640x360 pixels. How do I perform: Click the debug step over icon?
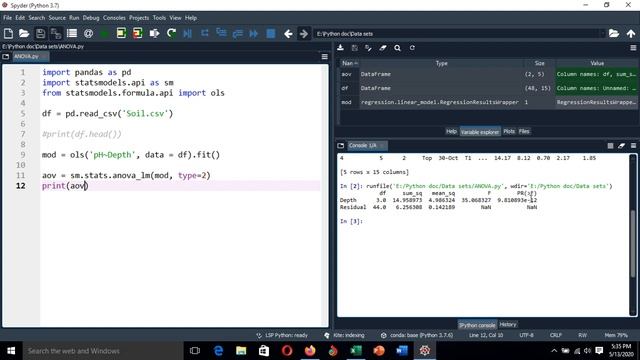(x=204, y=33)
